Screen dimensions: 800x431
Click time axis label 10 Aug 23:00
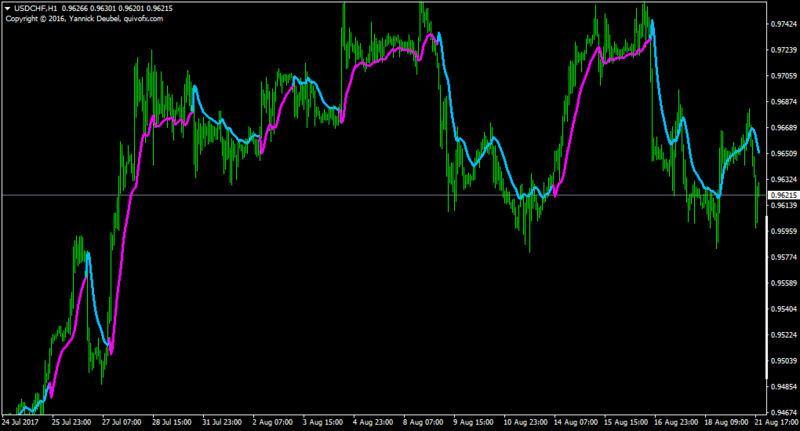click(526, 422)
